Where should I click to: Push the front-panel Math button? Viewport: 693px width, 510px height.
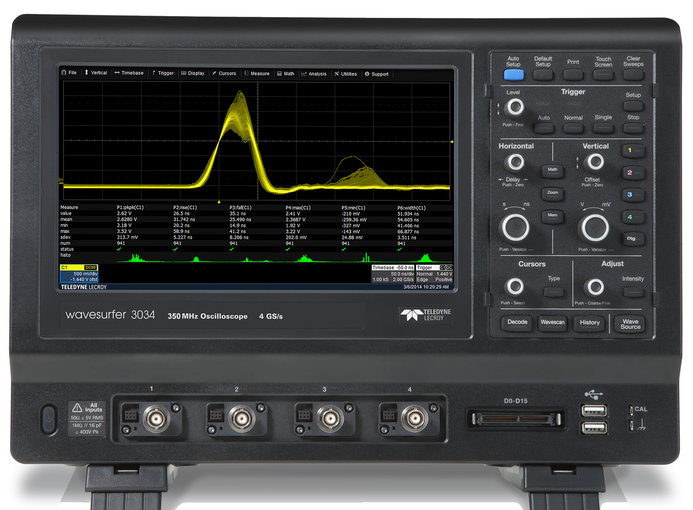[x=552, y=171]
